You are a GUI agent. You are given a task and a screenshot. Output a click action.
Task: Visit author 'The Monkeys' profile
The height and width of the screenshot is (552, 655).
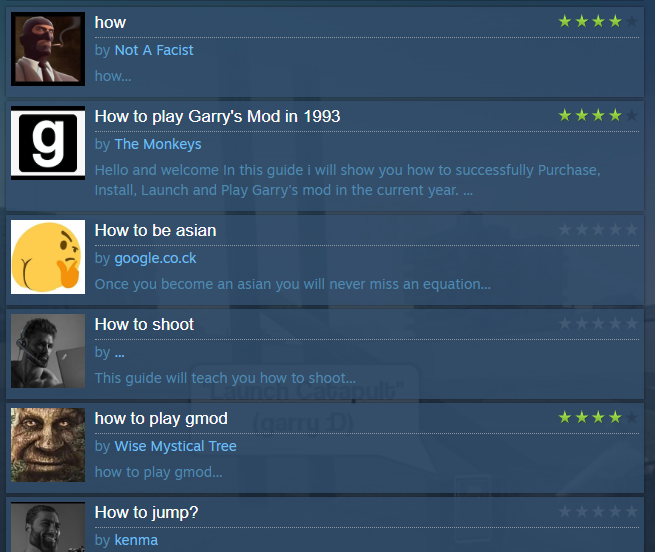pyautogui.click(x=158, y=144)
